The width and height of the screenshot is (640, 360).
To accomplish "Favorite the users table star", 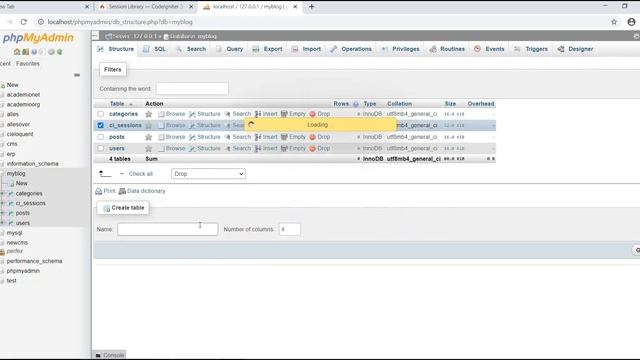I will point(149,149).
